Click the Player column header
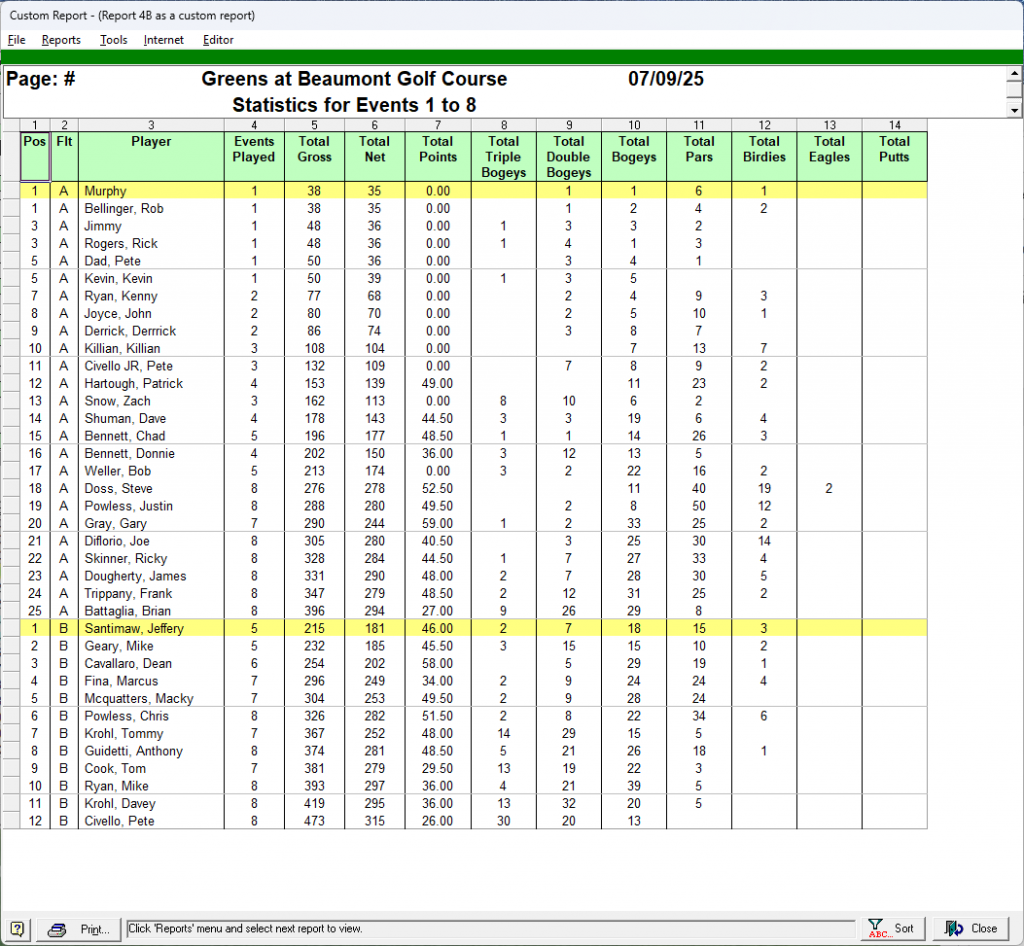 point(151,142)
